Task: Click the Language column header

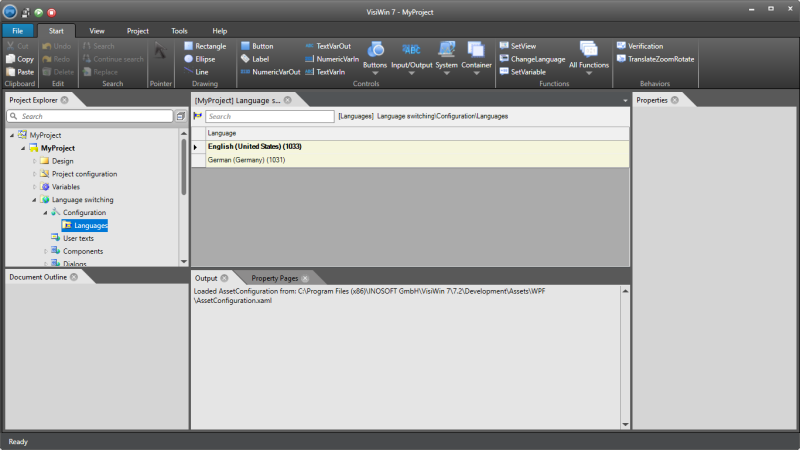Action: coord(417,133)
